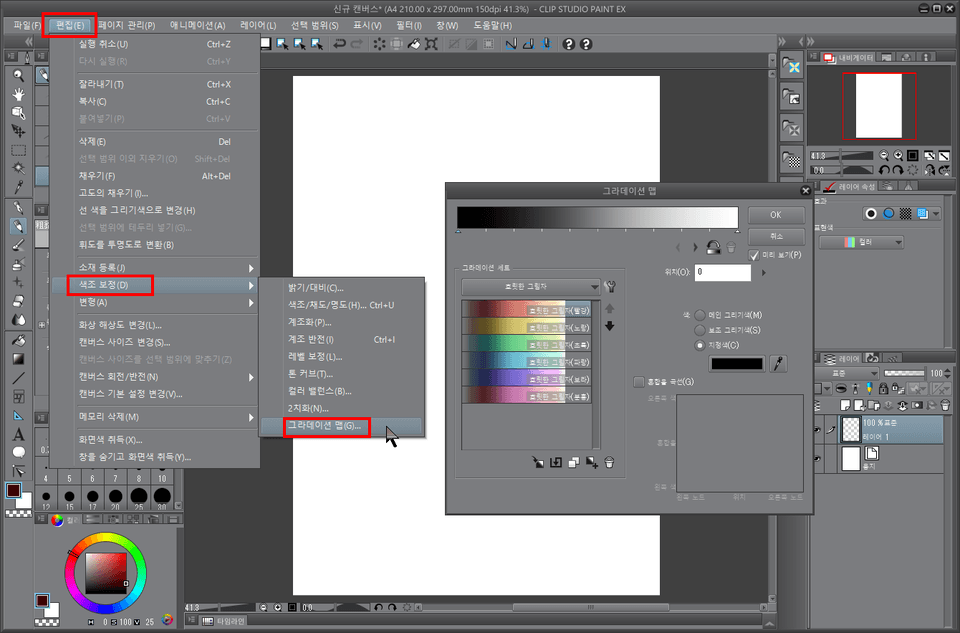The image size is (960, 633).
Task: Click the specified black color swatch
Action: tap(737, 364)
